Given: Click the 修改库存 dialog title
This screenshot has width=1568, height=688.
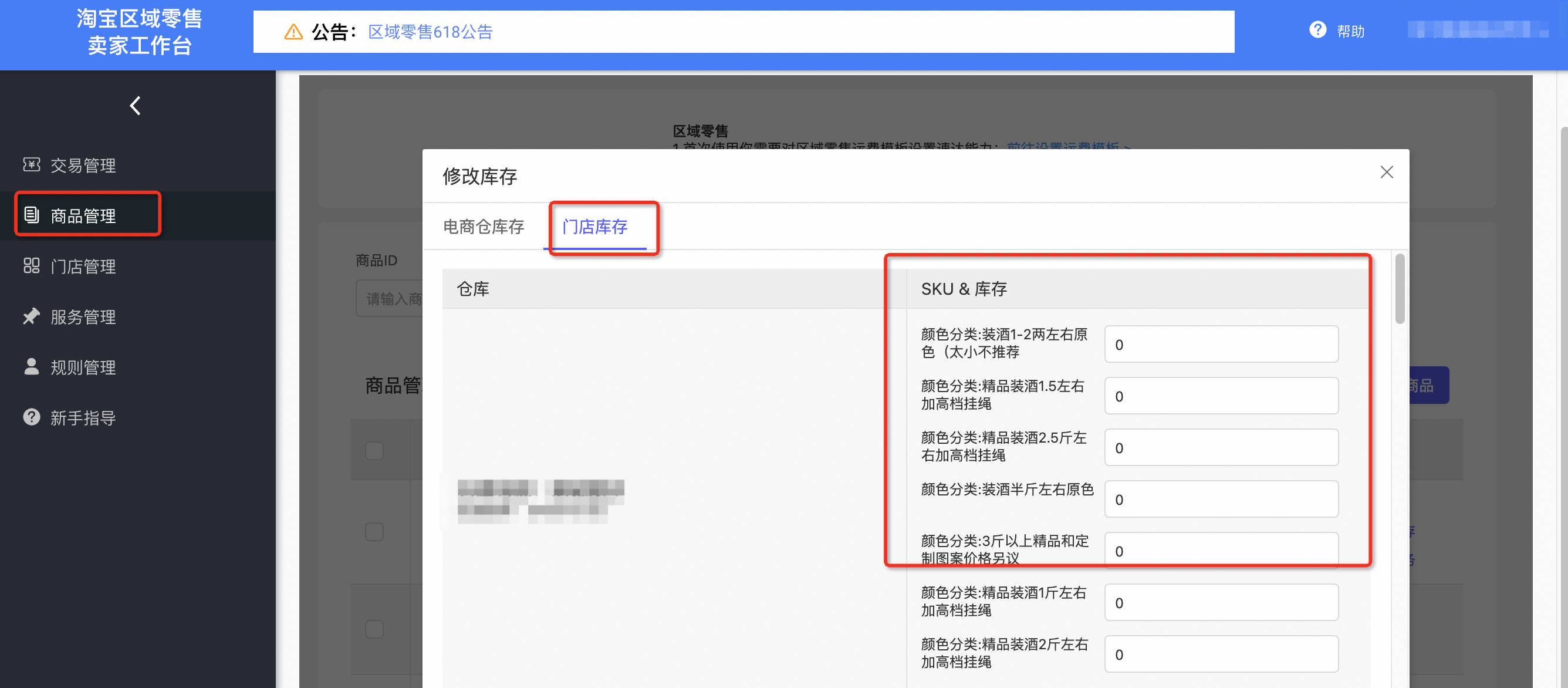Looking at the screenshot, I should tap(479, 176).
